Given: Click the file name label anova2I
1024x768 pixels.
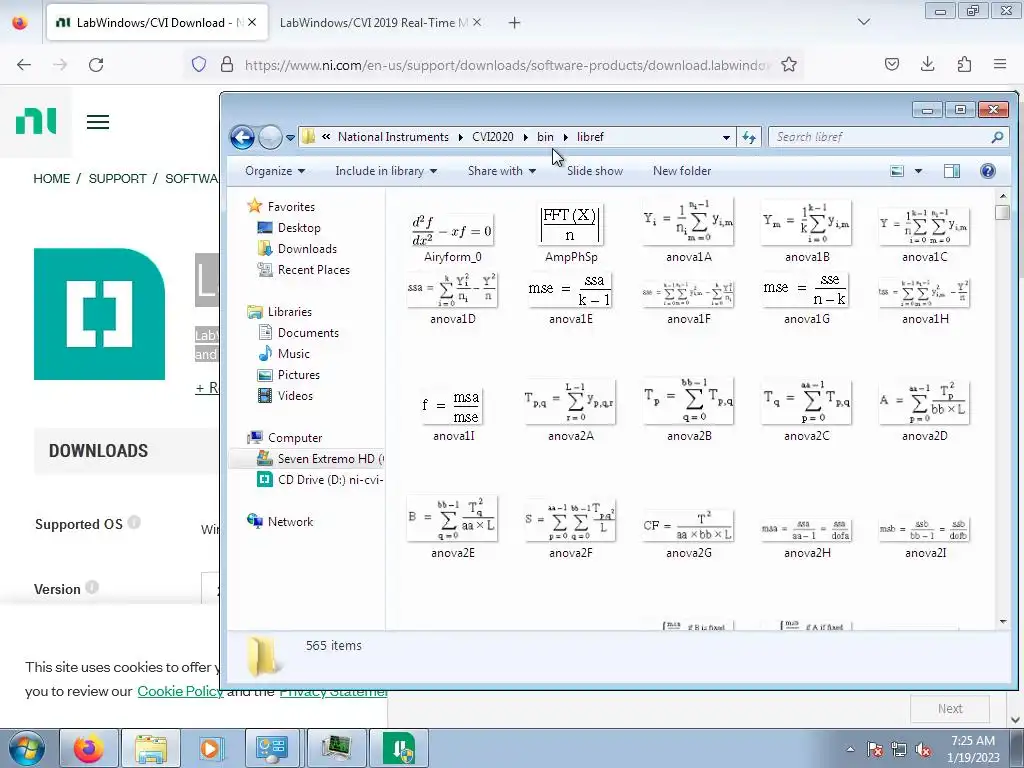Looking at the screenshot, I should 925,553.
